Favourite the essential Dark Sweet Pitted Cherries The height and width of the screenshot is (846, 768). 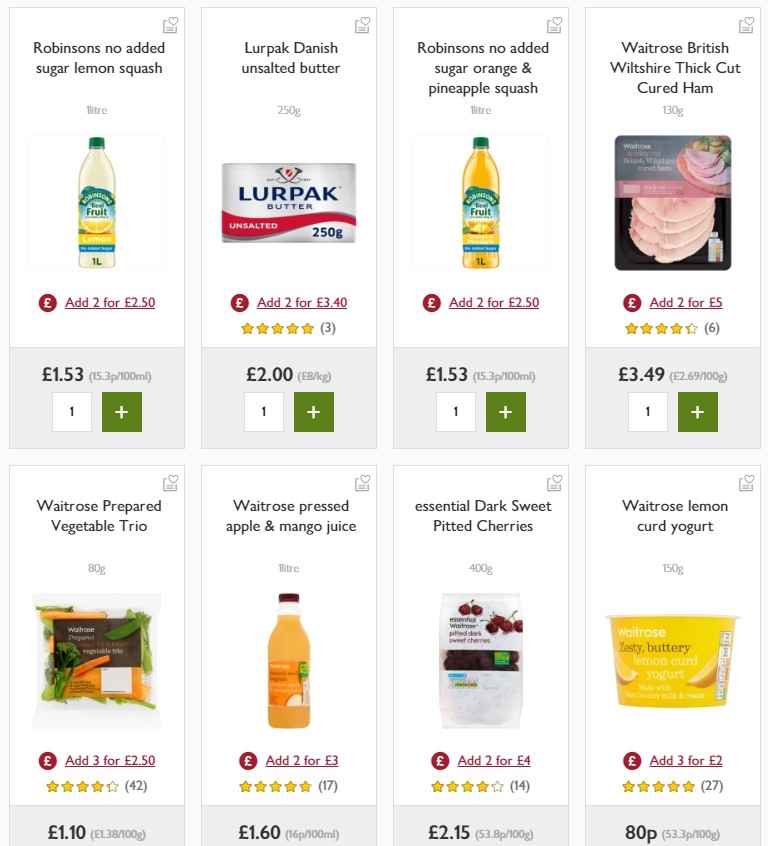pyautogui.click(x=554, y=483)
